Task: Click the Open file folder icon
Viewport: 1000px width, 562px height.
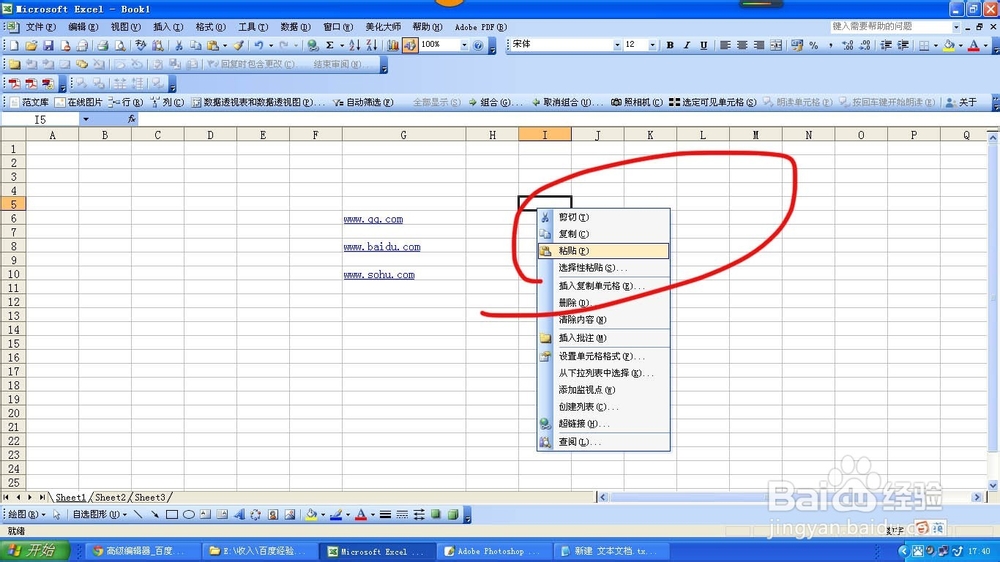Action: click(31, 45)
